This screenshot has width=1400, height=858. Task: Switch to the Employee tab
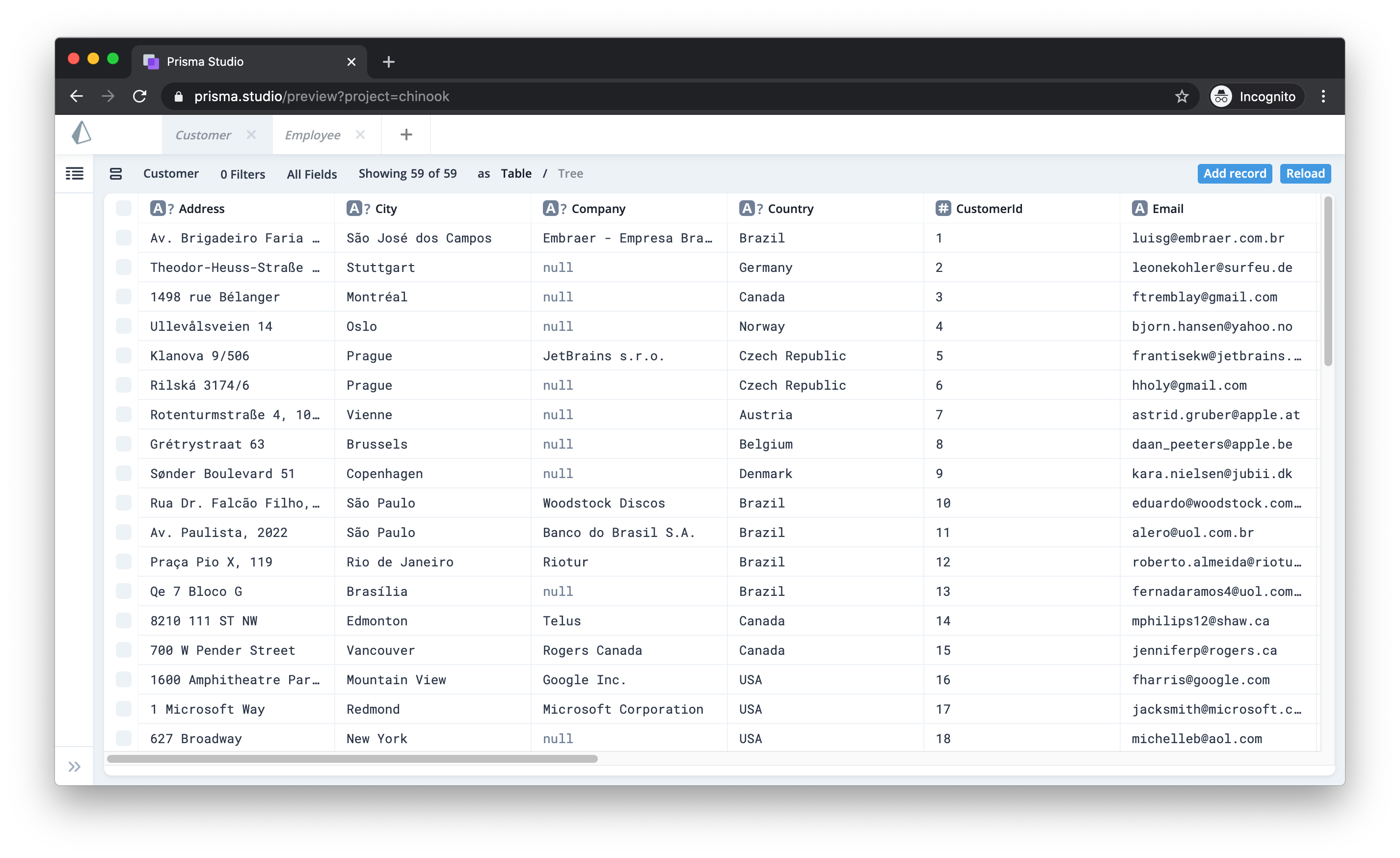313,134
